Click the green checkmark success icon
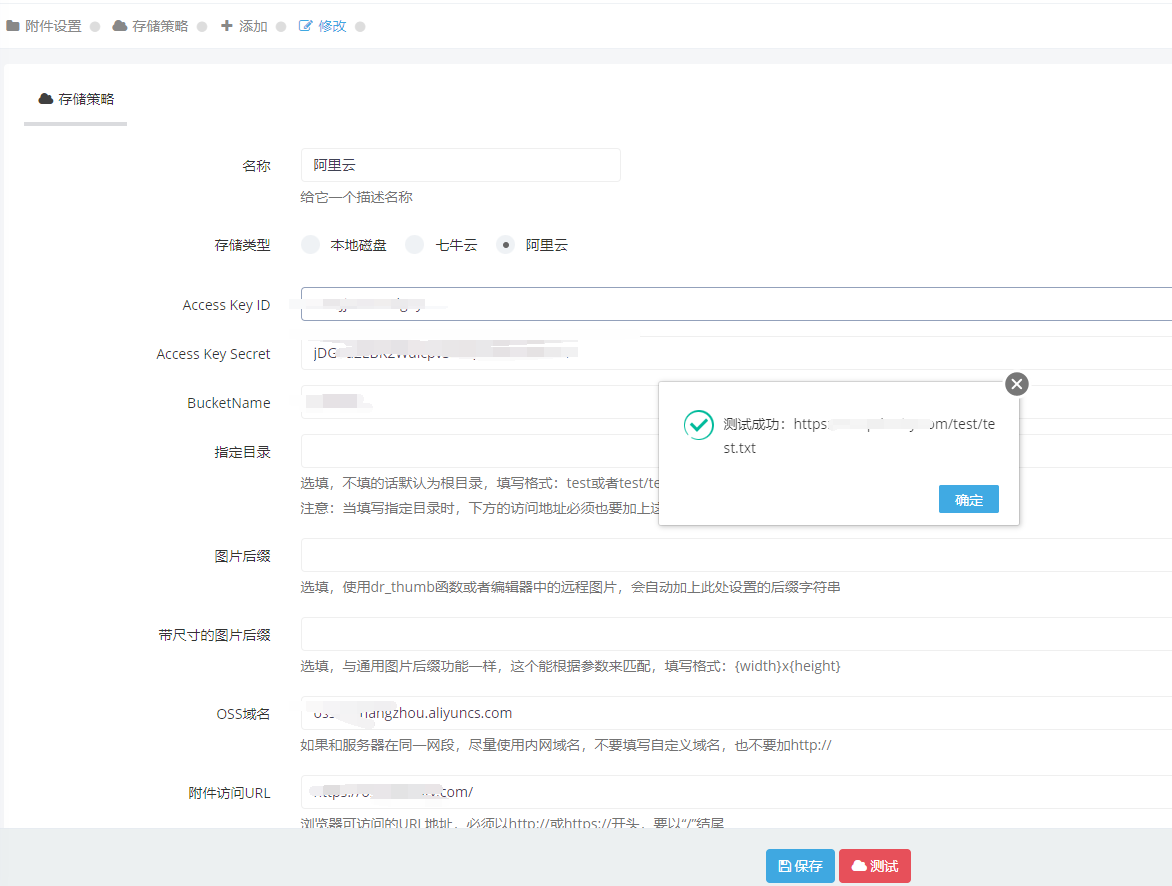The image size is (1172, 886). click(698, 425)
